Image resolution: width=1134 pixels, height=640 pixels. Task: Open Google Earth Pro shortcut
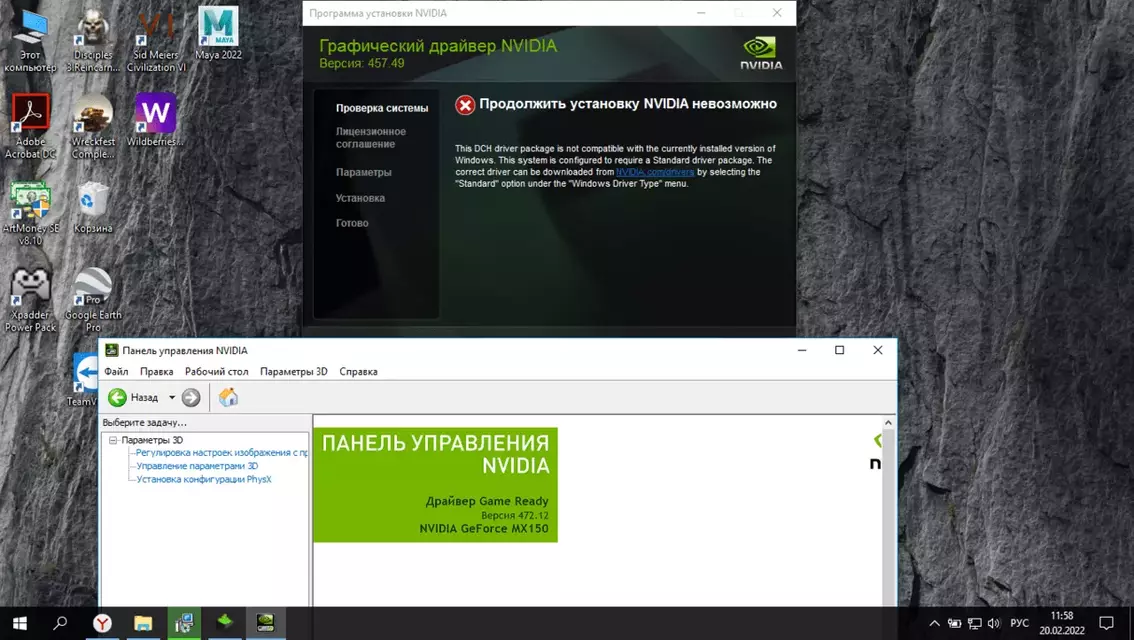pos(93,300)
